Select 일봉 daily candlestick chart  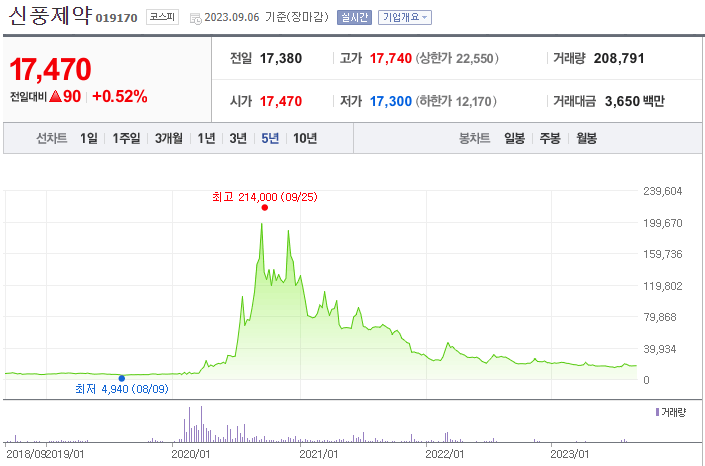pyautogui.click(x=515, y=138)
